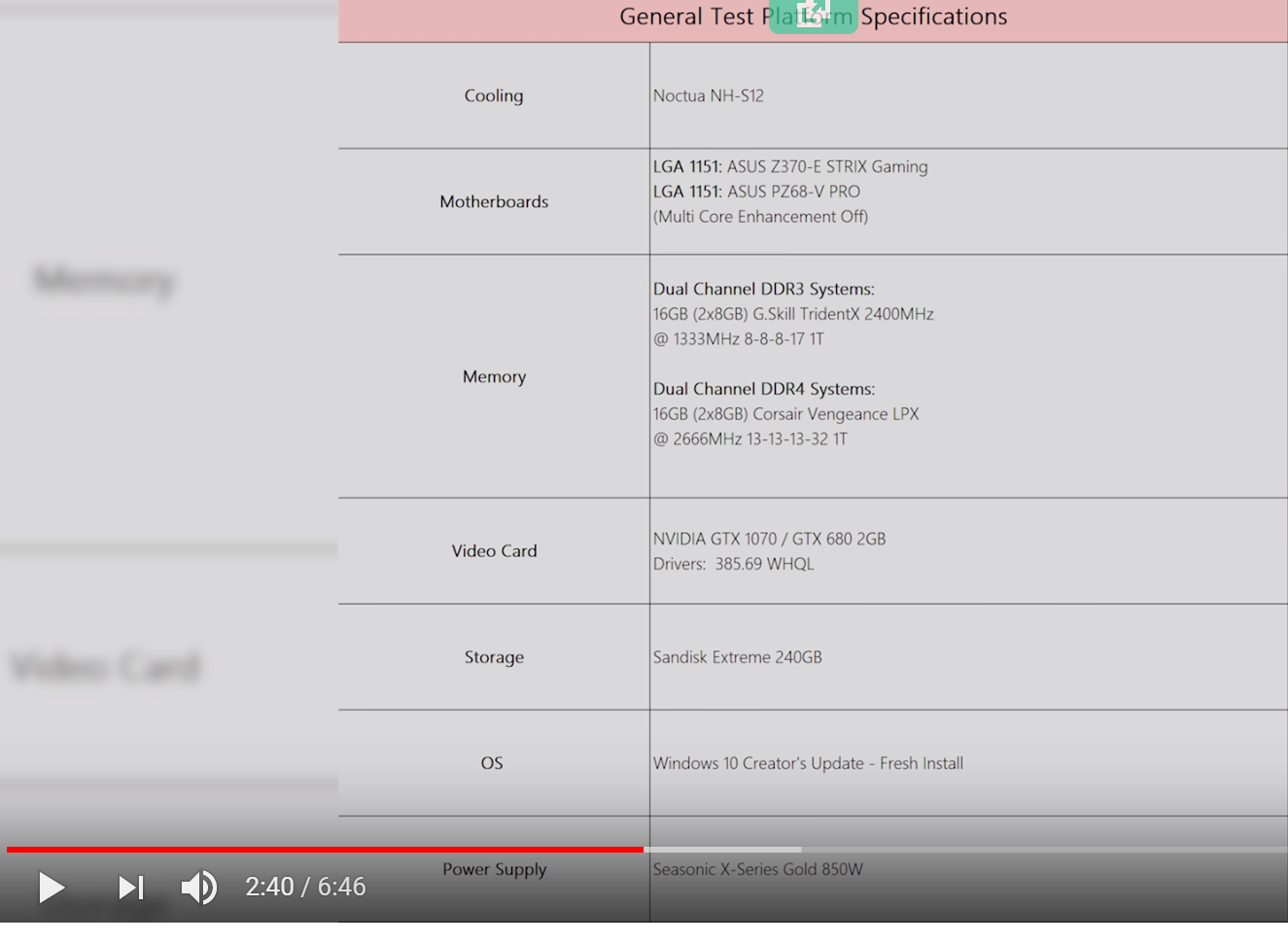Screen dimensions: 1288x942
Task: Click the 'Memory' row label in table
Action: point(494,376)
